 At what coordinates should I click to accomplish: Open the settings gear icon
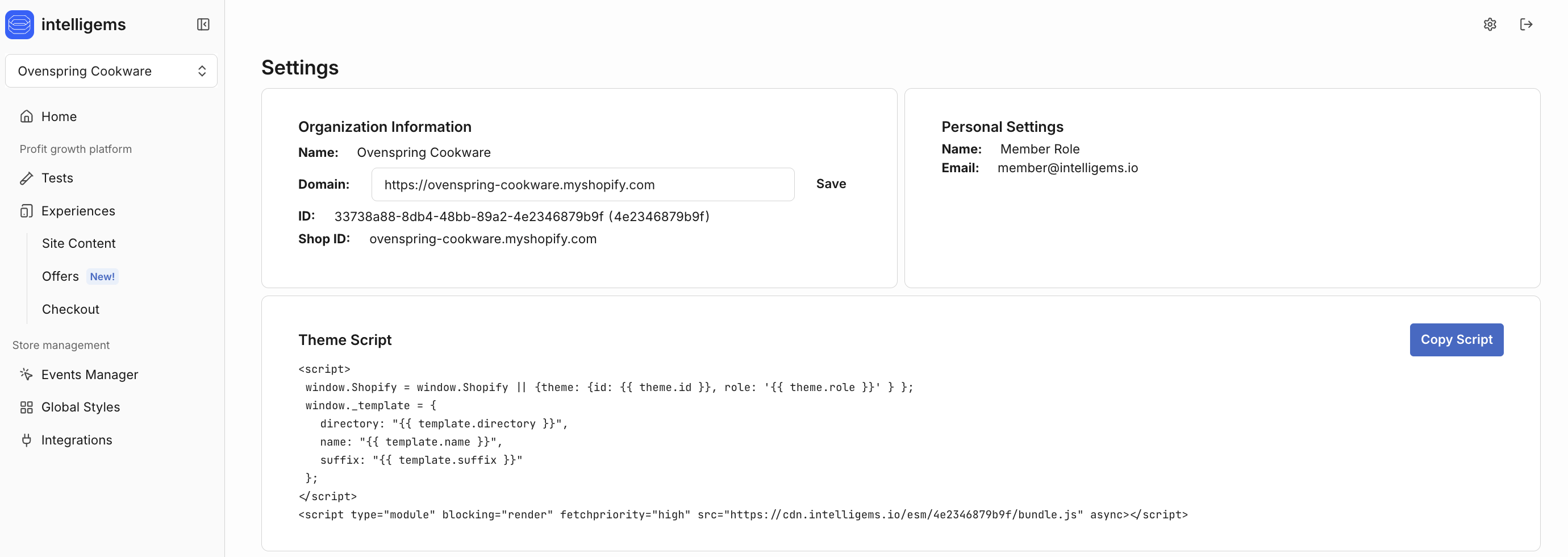pos(1490,24)
